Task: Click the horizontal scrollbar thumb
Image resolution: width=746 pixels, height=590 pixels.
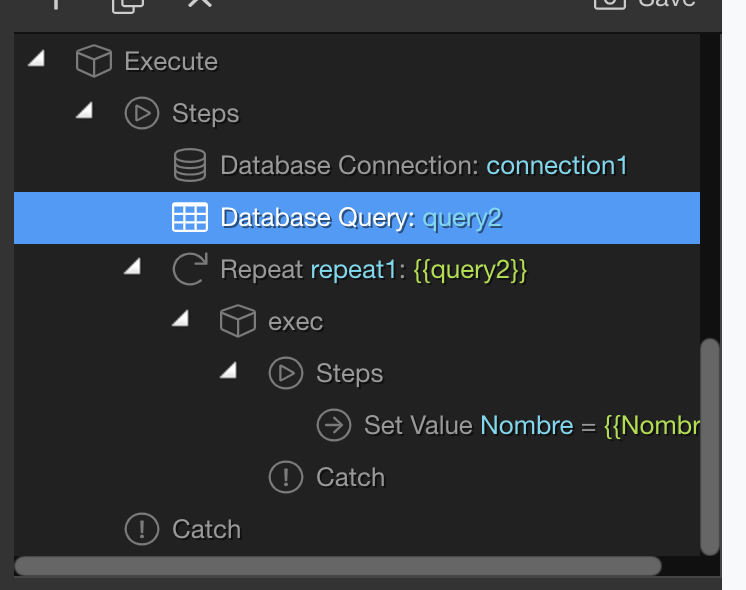Action: click(338, 566)
